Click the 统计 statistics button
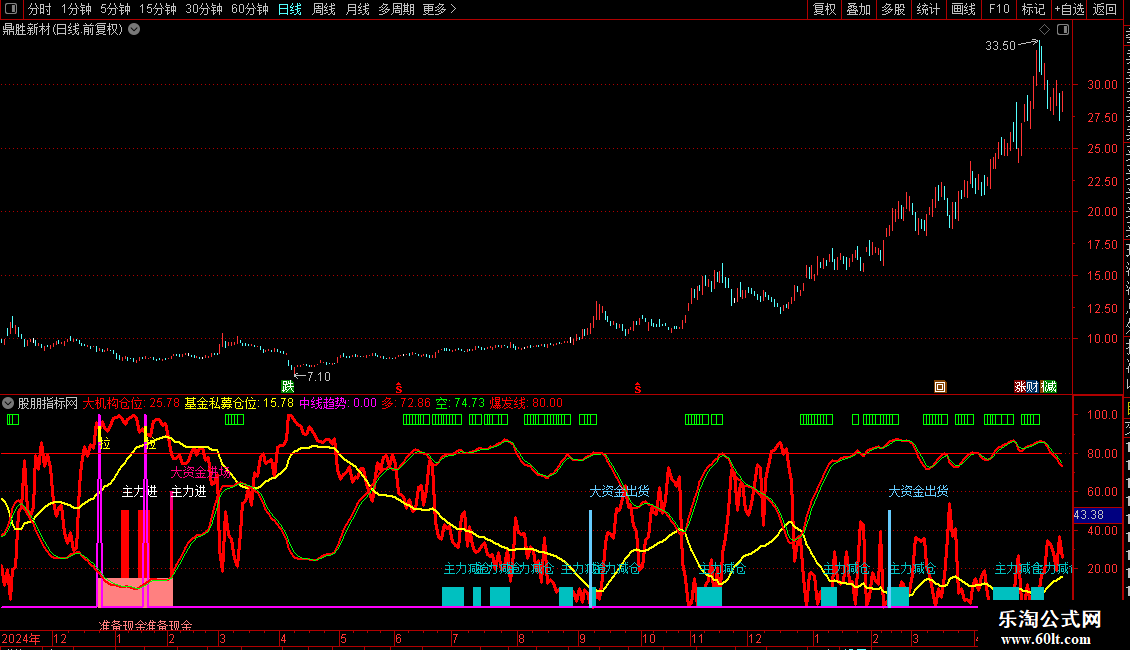The width and height of the screenshot is (1130, 650). tap(928, 9)
